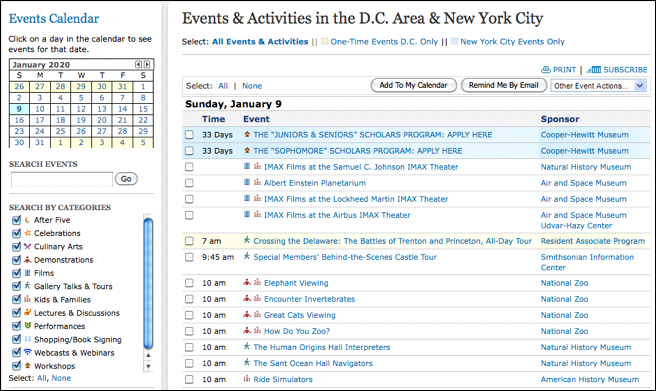Open the Other Event Actions dropdown
This screenshot has height=391, width=656.
[x=599, y=86]
